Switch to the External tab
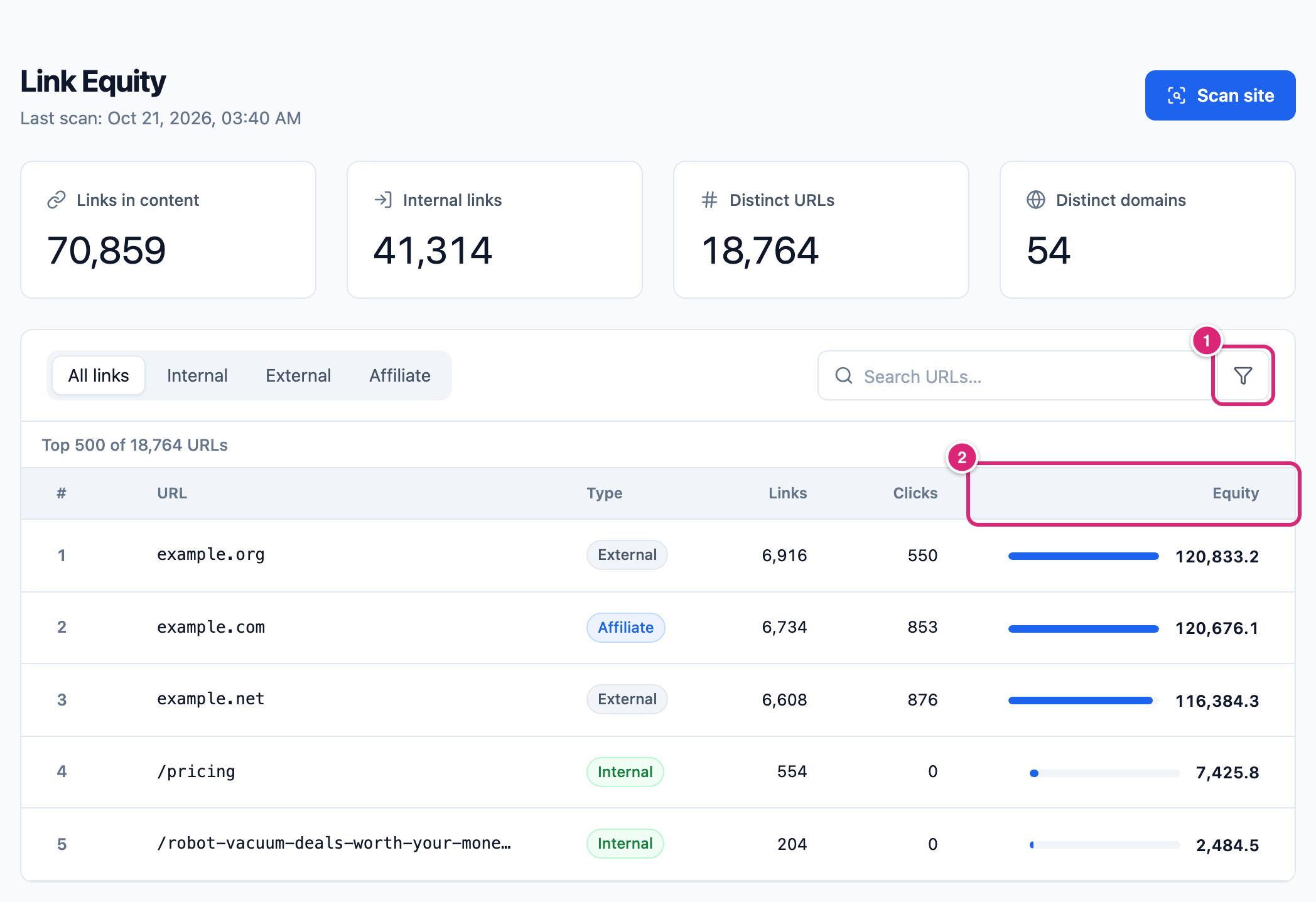1316x902 pixels. tap(298, 375)
